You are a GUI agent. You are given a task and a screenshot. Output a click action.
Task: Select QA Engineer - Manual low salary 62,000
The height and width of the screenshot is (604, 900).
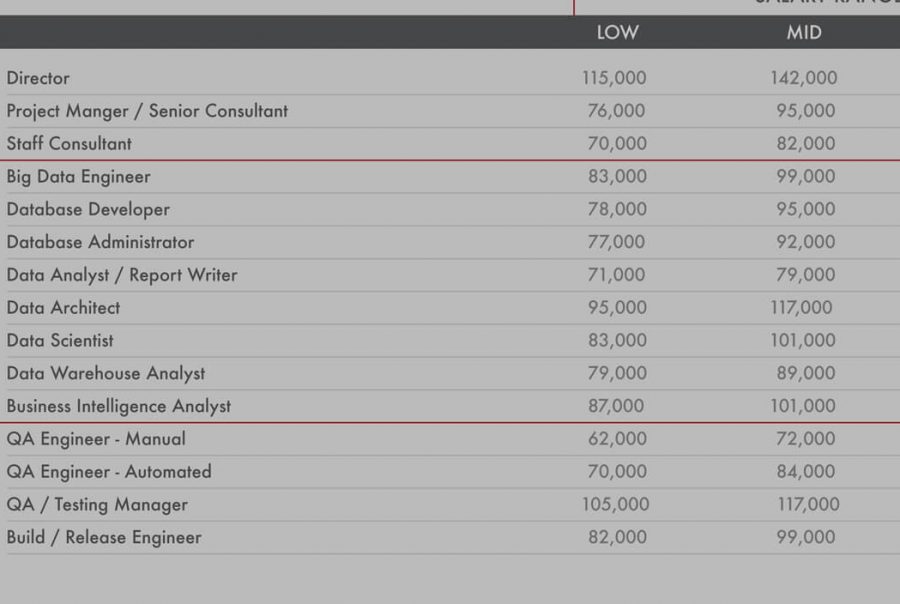[617, 439]
